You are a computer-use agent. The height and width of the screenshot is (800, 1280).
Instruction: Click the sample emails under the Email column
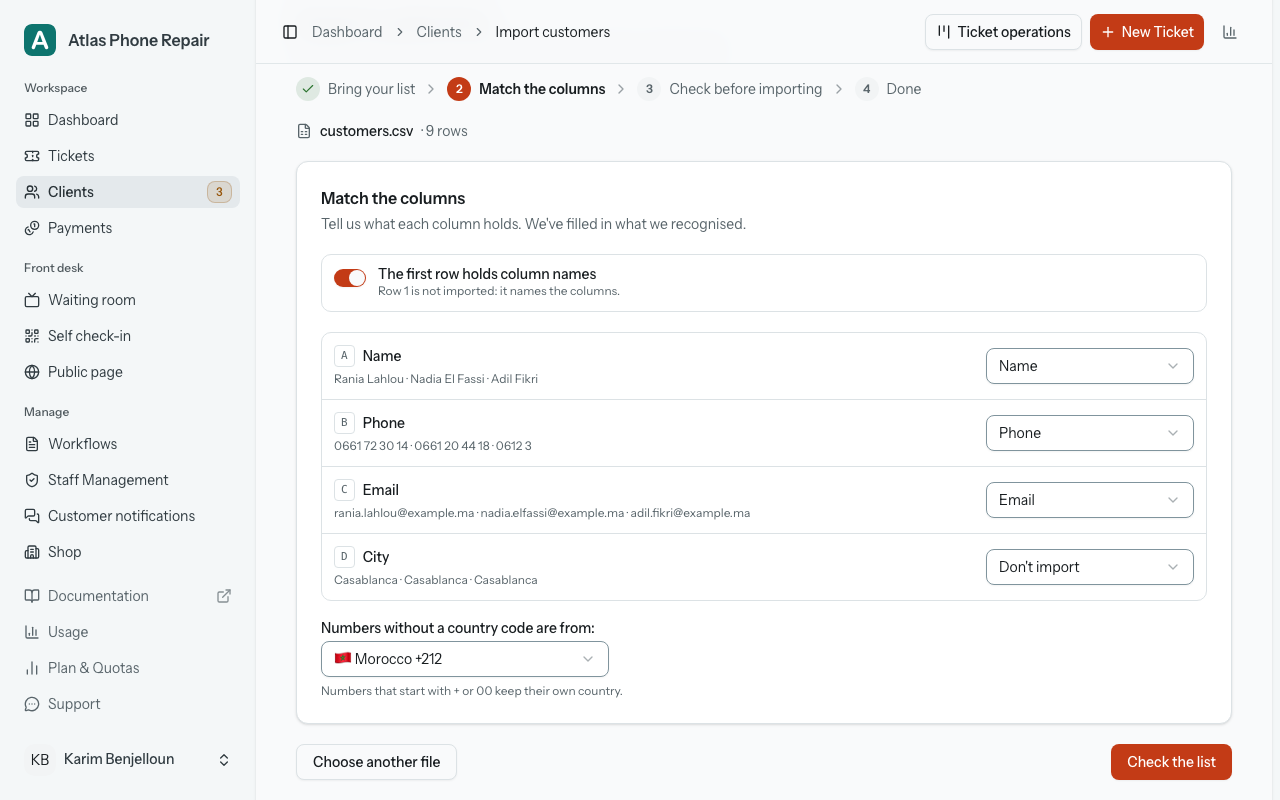[x=542, y=513]
